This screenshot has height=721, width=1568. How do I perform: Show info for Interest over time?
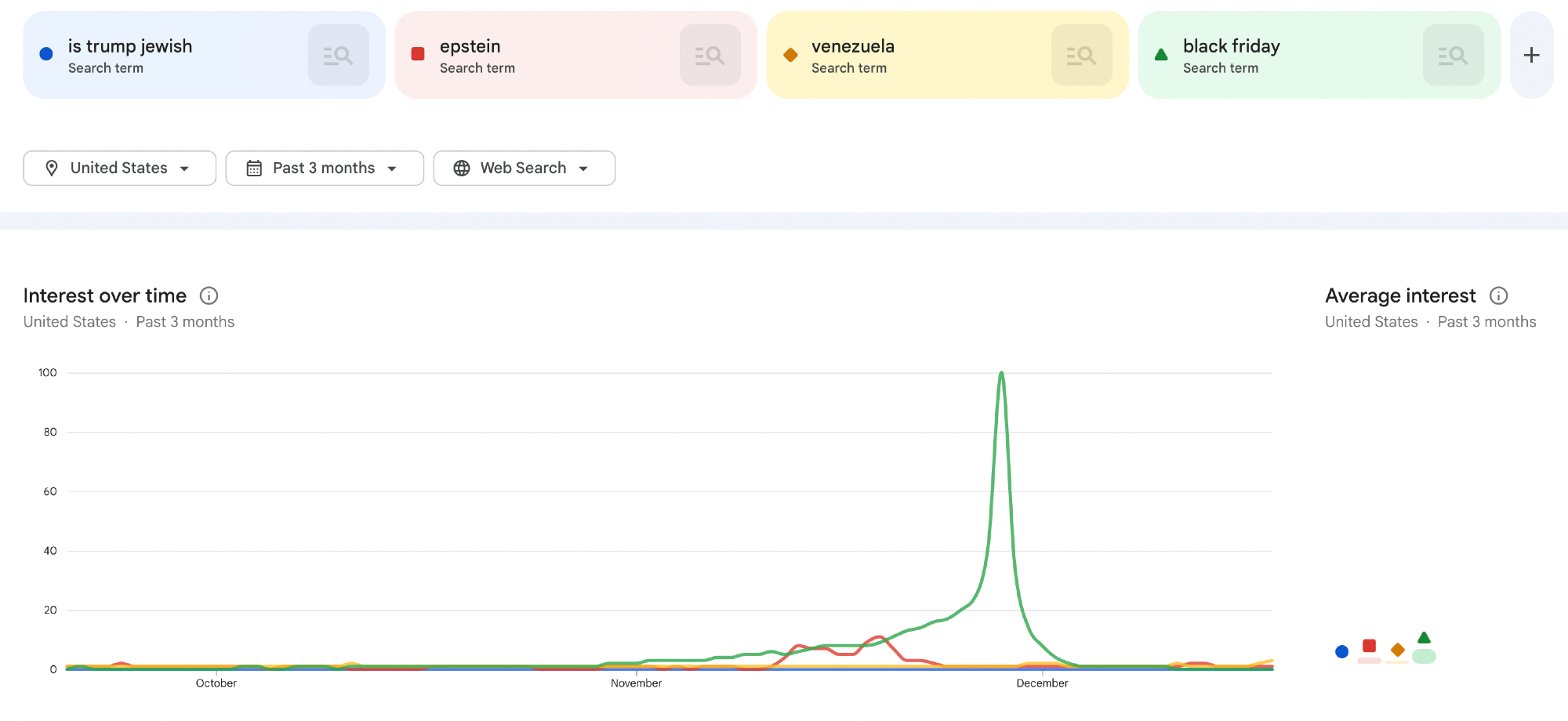pyautogui.click(x=209, y=295)
